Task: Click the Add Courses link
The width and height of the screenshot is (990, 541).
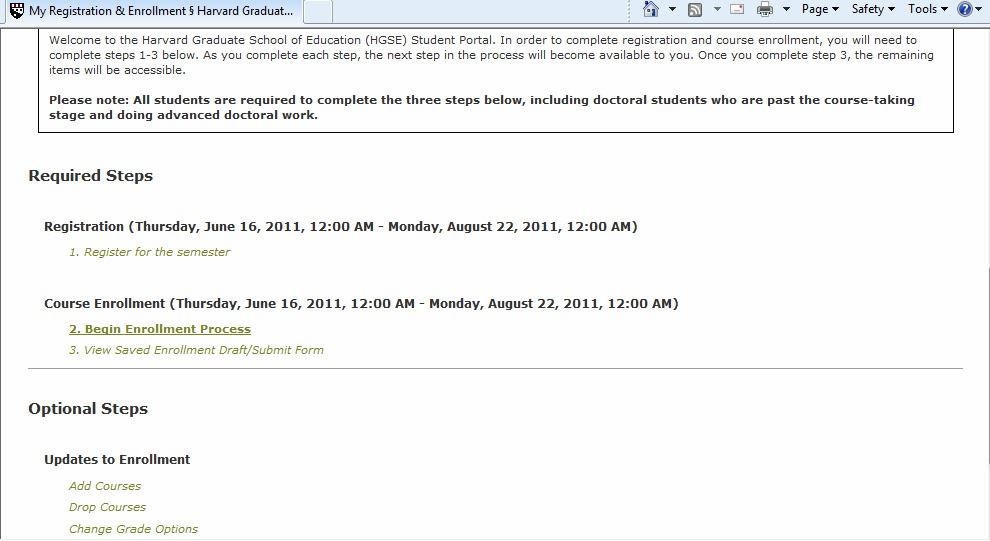Action: click(x=105, y=486)
